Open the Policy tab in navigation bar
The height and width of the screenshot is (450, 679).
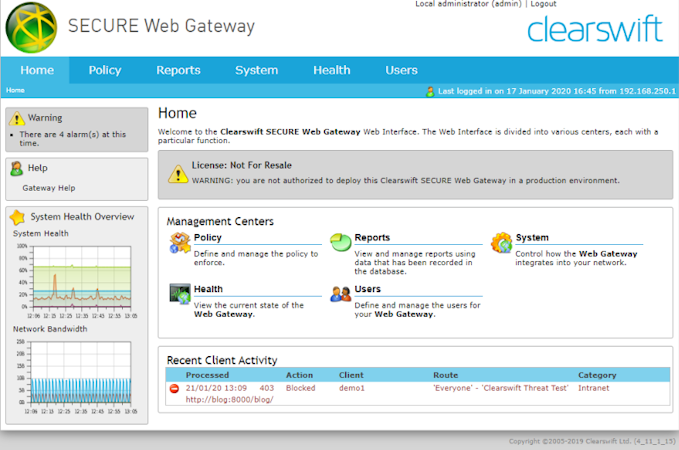click(105, 70)
